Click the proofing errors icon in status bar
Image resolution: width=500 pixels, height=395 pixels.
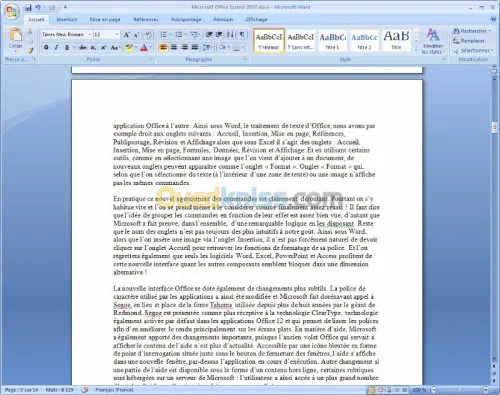[x=85, y=389]
